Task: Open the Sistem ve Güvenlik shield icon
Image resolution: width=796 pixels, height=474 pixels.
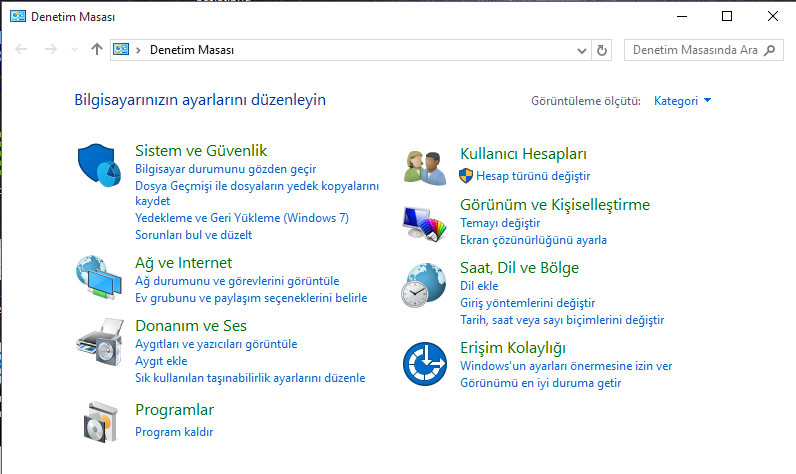Action: click(100, 165)
